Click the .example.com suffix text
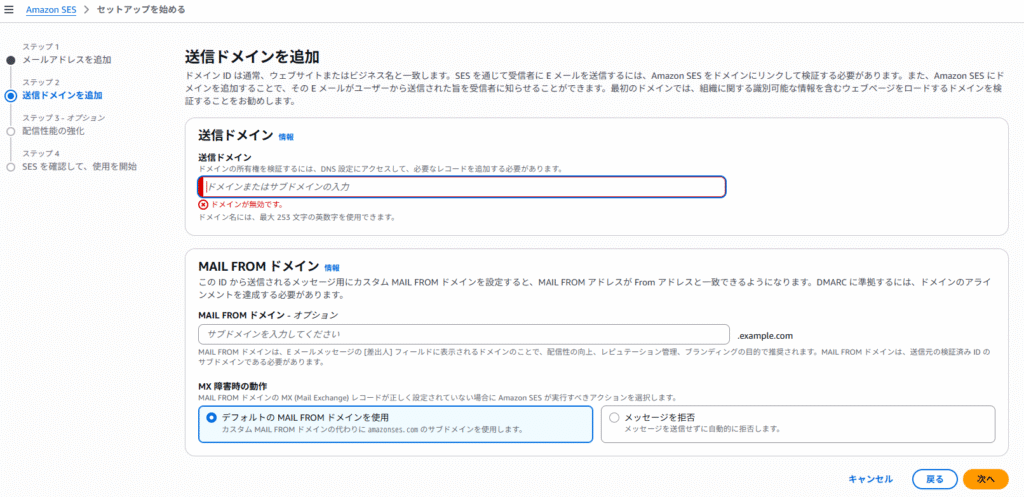The image size is (1024, 497). pos(765,336)
